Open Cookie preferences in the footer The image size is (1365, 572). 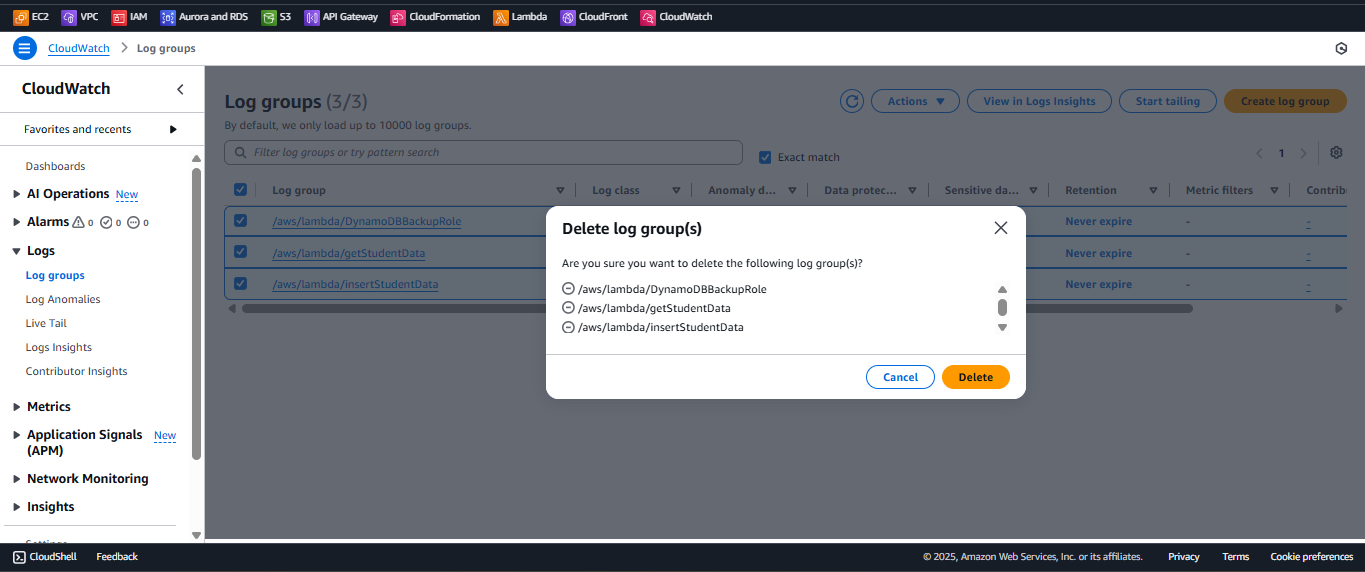pos(1311,557)
